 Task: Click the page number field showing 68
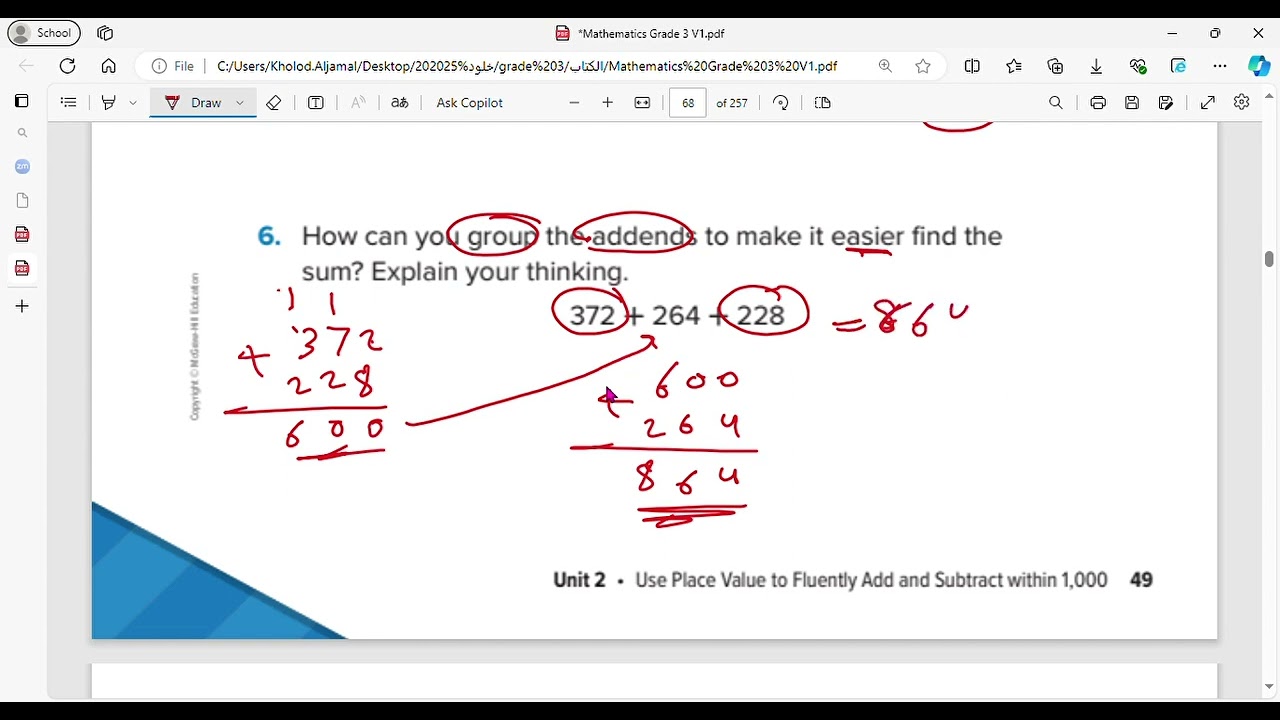pos(688,103)
